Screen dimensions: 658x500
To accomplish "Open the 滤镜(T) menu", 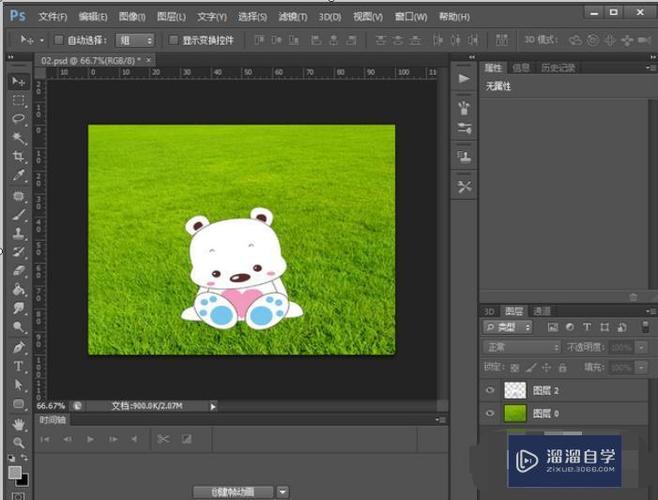I will [293, 17].
